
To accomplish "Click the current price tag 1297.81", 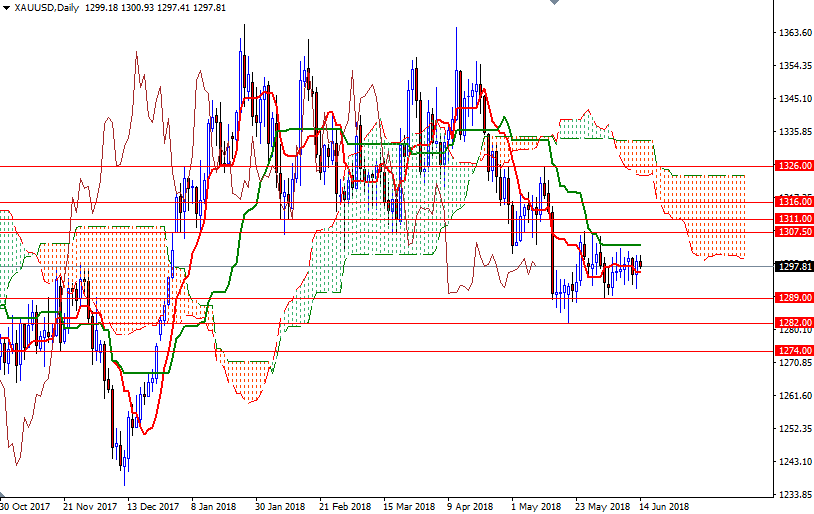I will click(x=794, y=266).
